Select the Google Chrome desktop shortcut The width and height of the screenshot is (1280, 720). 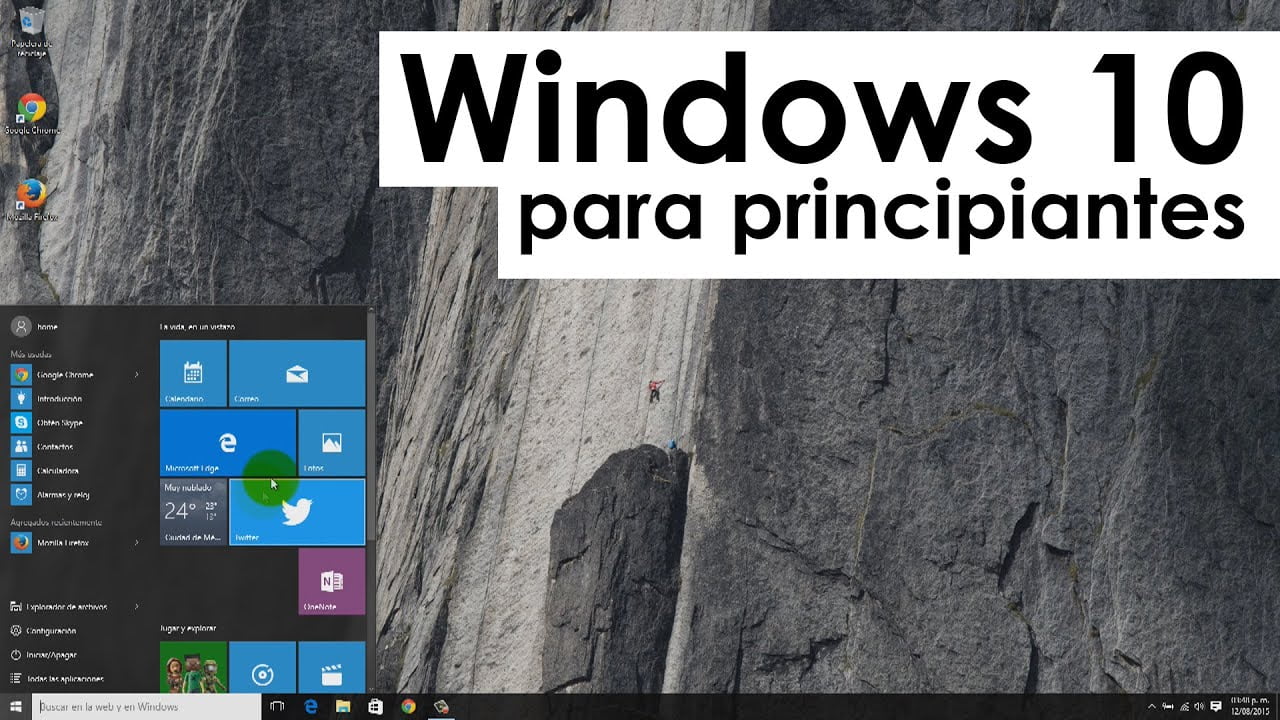tap(31, 114)
